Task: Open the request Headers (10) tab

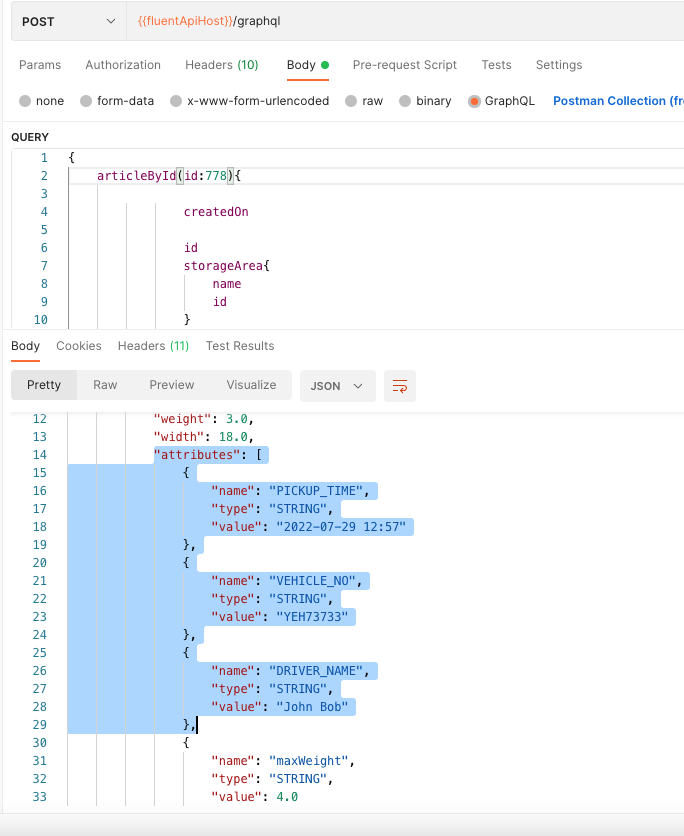Action: 221,65
